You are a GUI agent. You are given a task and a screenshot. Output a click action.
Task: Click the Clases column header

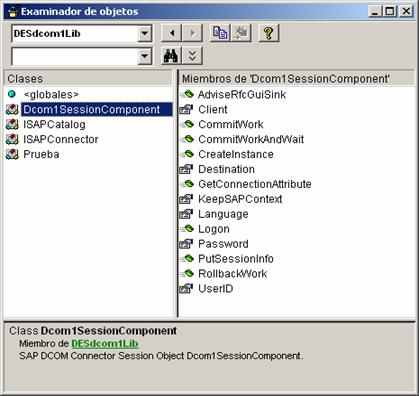[x=88, y=79]
